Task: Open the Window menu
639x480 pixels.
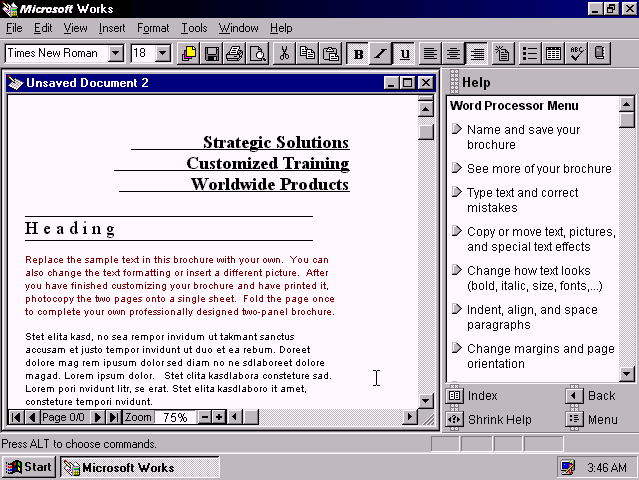Action: pos(238,28)
